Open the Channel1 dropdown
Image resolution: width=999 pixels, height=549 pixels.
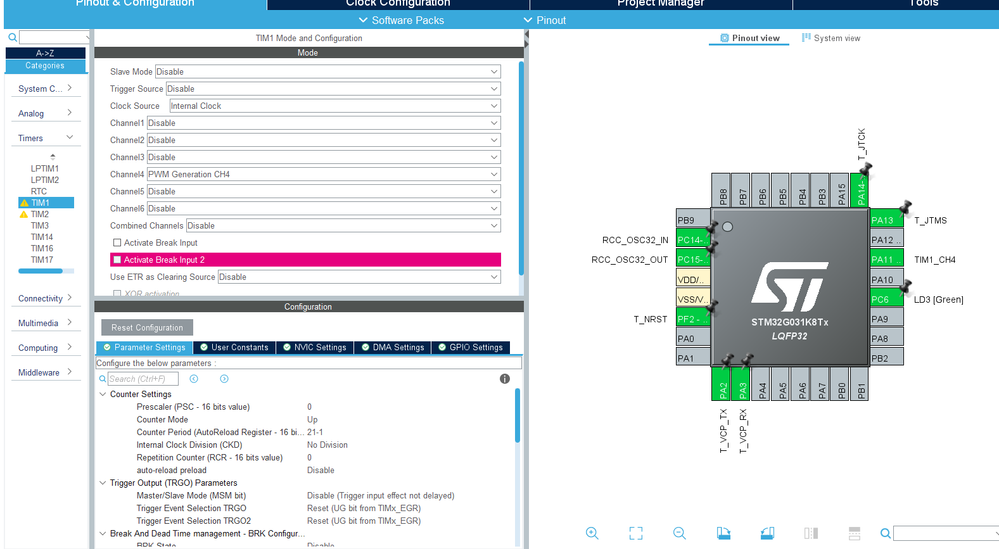[324, 123]
